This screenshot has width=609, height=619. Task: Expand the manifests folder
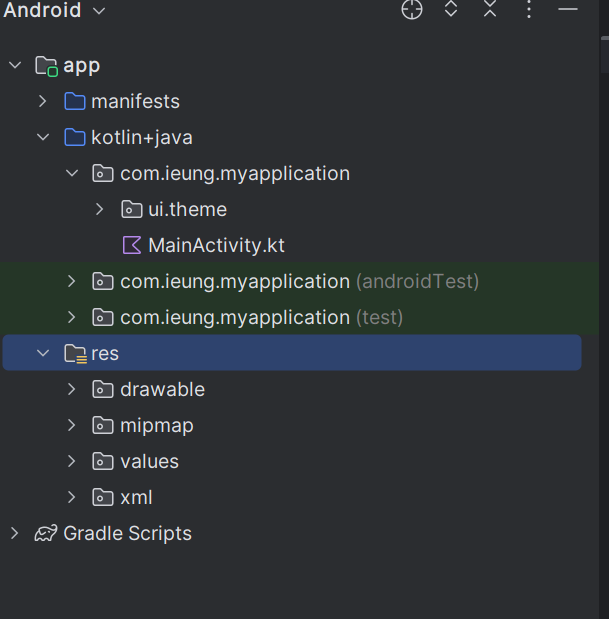[x=43, y=101]
